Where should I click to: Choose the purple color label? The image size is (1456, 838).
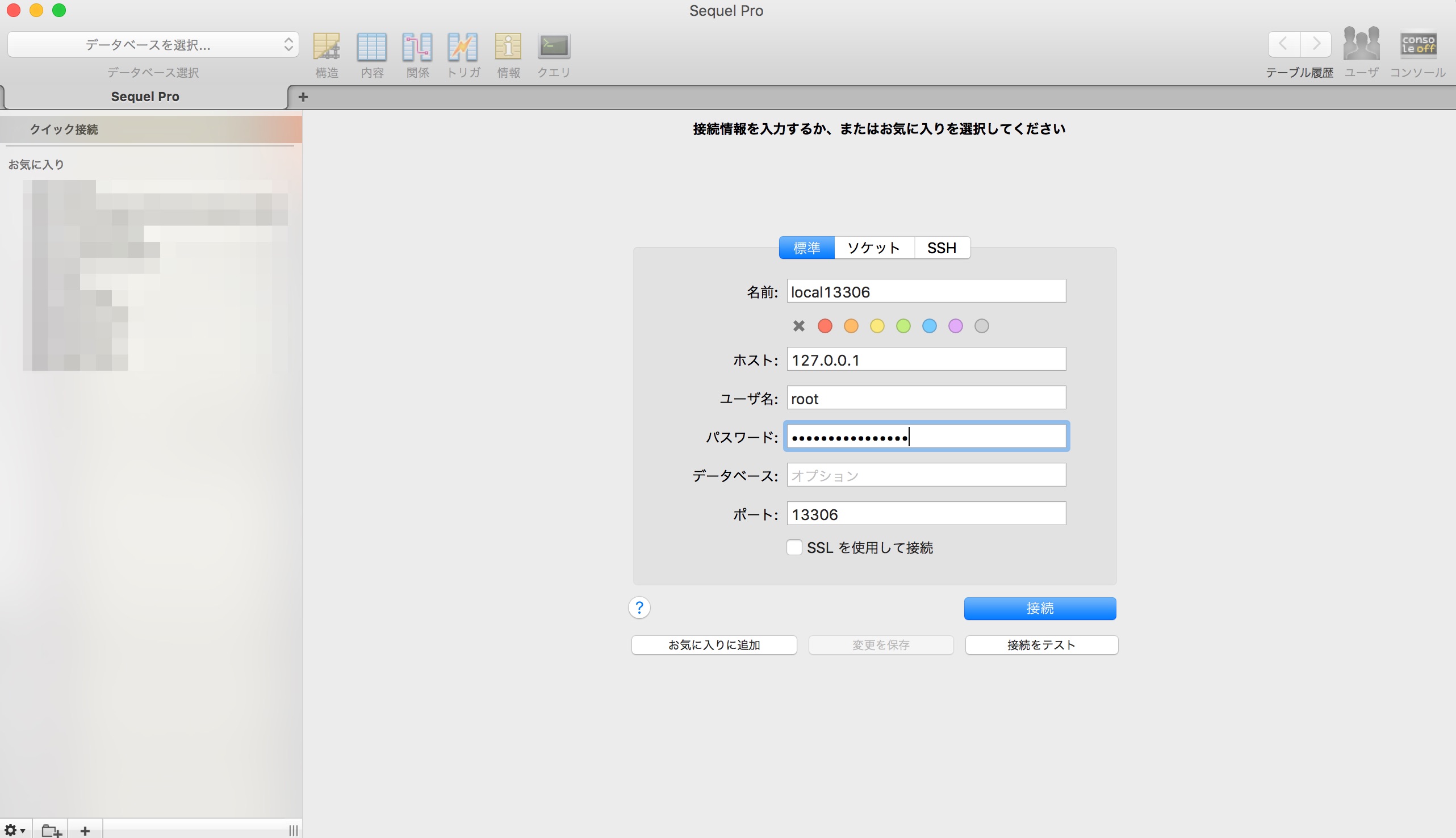tap(955, 326)
